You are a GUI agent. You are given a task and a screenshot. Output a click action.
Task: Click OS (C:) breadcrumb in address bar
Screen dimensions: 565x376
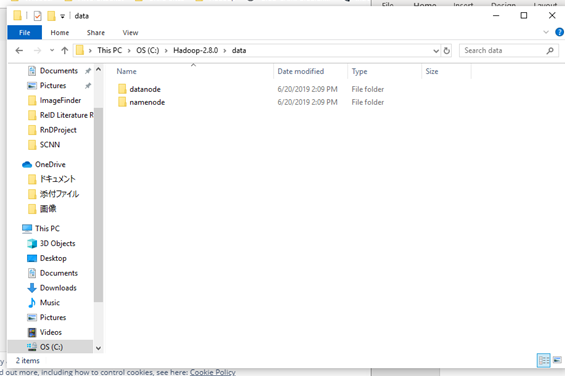pyautogui.click(x=147, y=50)
